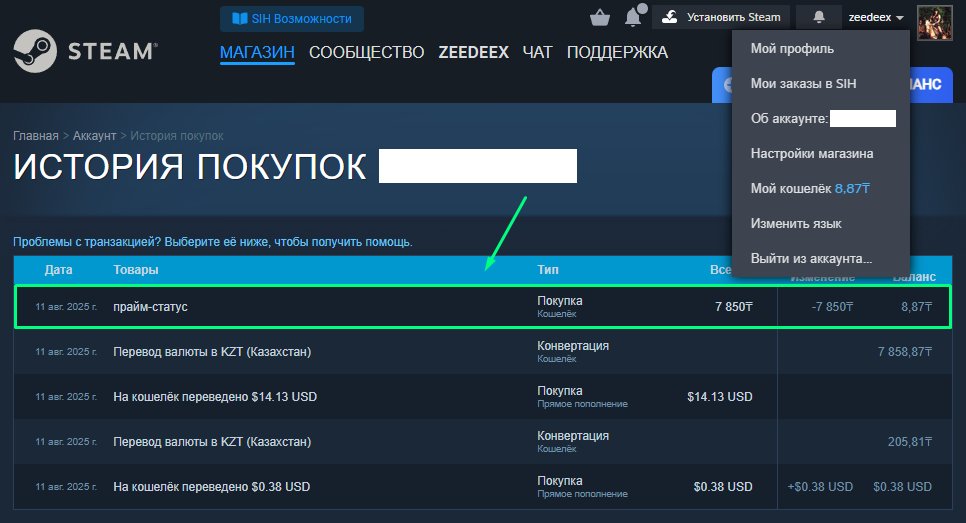Click the Дата column header
Viewport: 966px width, 523px height.
59,270
